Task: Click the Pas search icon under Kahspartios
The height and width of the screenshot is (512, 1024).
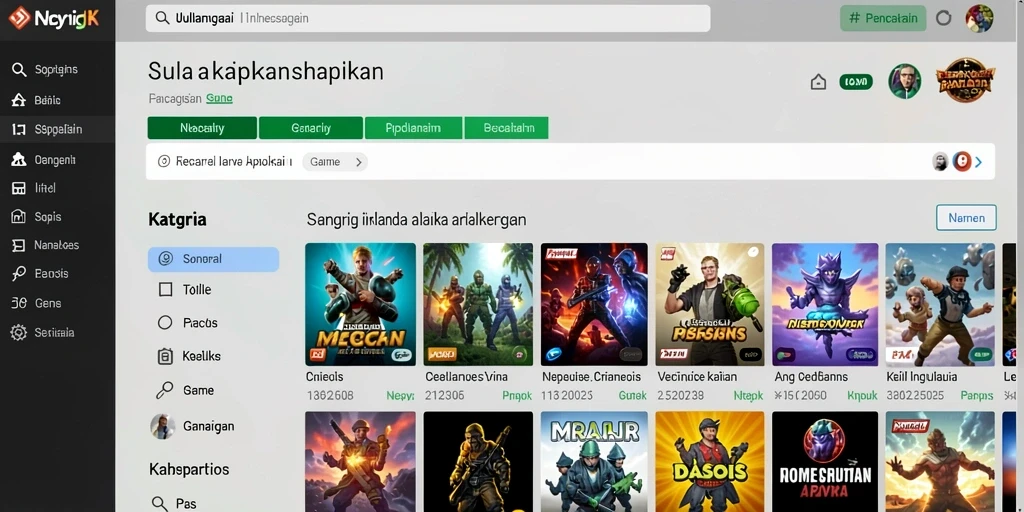Action: click(160, 504)
